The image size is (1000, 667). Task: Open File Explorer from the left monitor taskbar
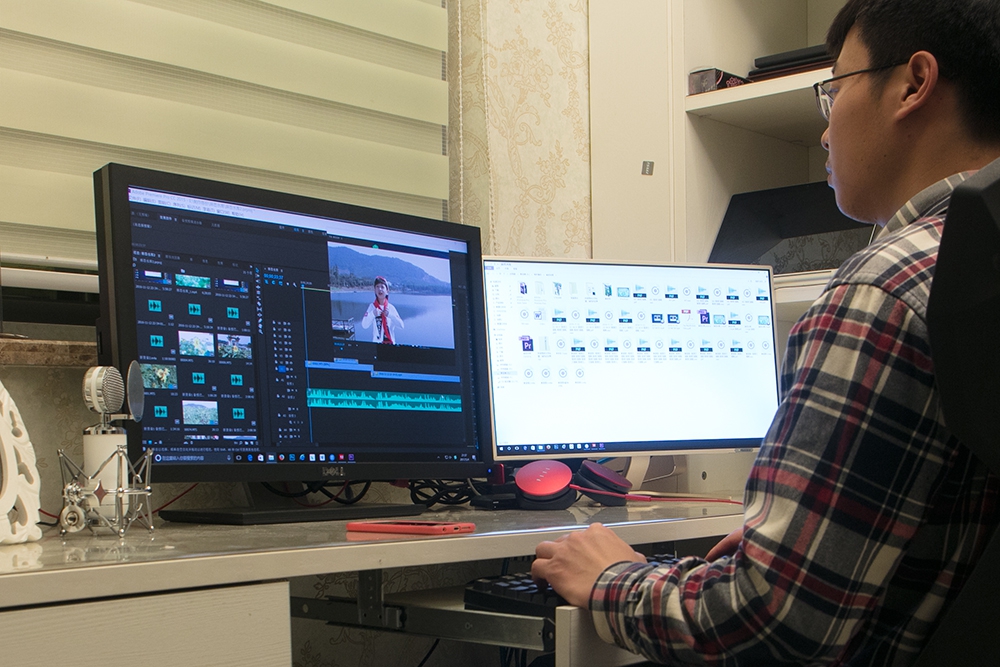tap(271, 457)
